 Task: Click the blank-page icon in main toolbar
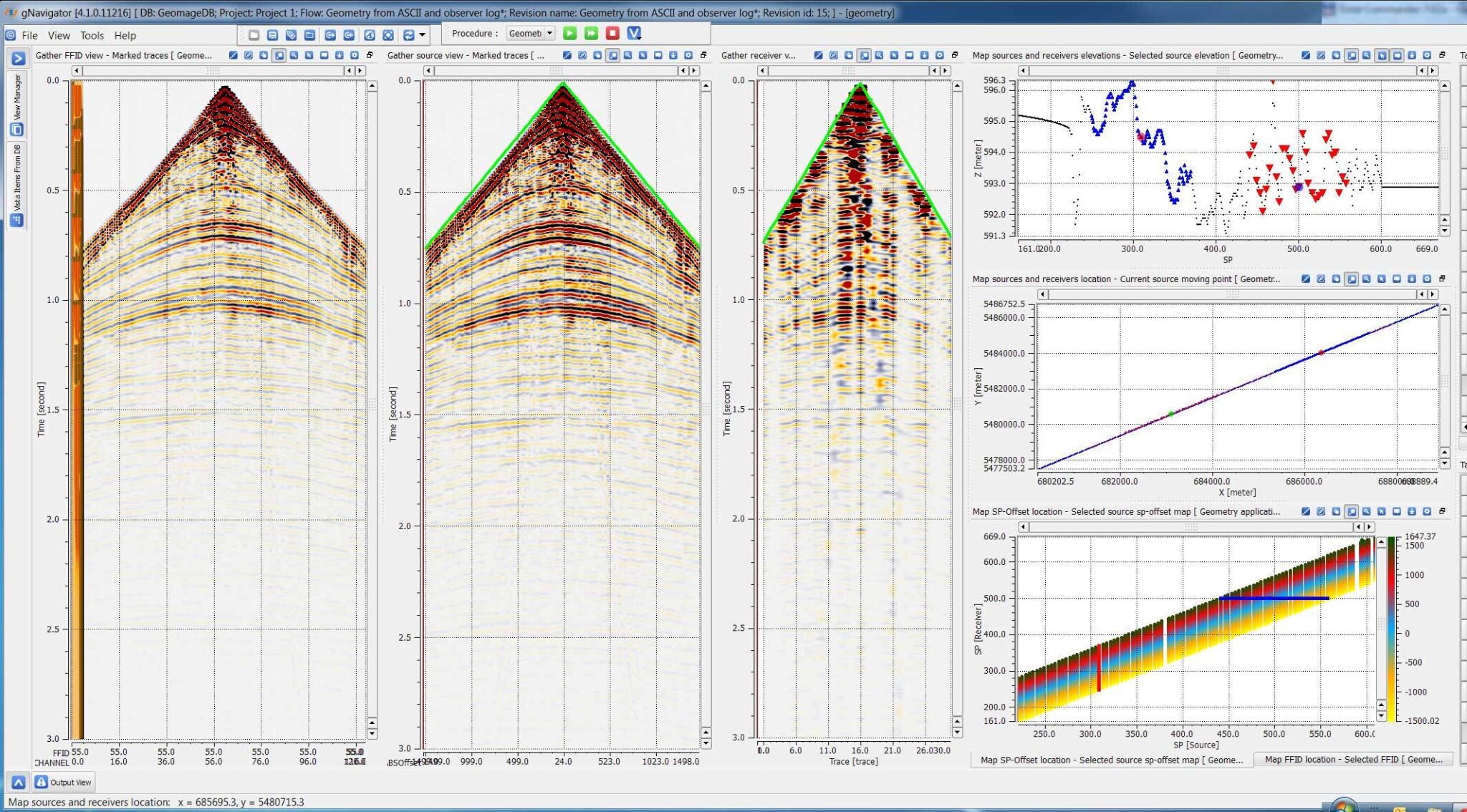(x=254, y=35)
